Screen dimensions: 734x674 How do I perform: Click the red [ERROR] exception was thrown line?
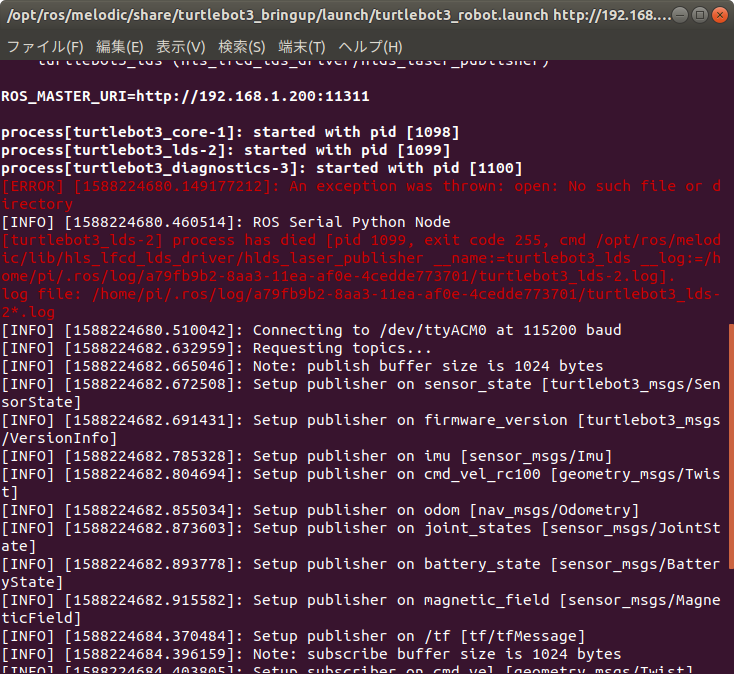tap(361, 195)
